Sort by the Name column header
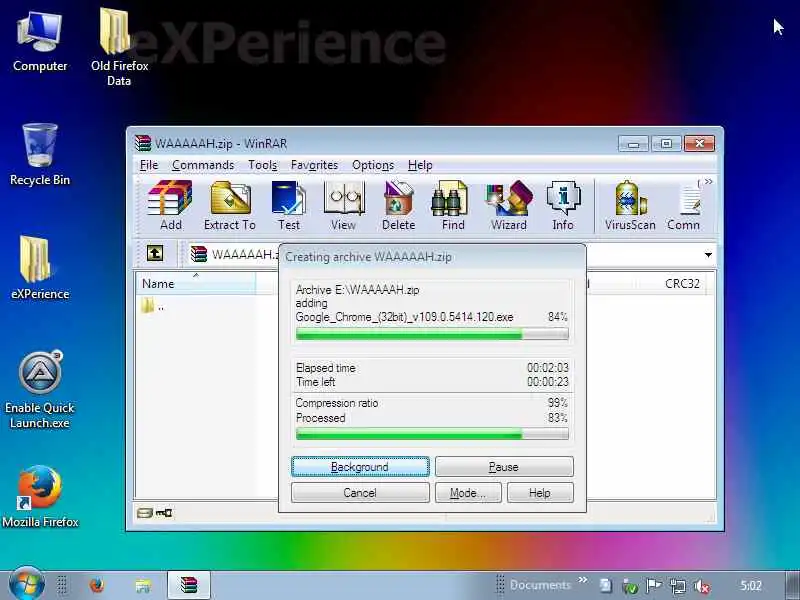800x600 pixels. [196, 284]
